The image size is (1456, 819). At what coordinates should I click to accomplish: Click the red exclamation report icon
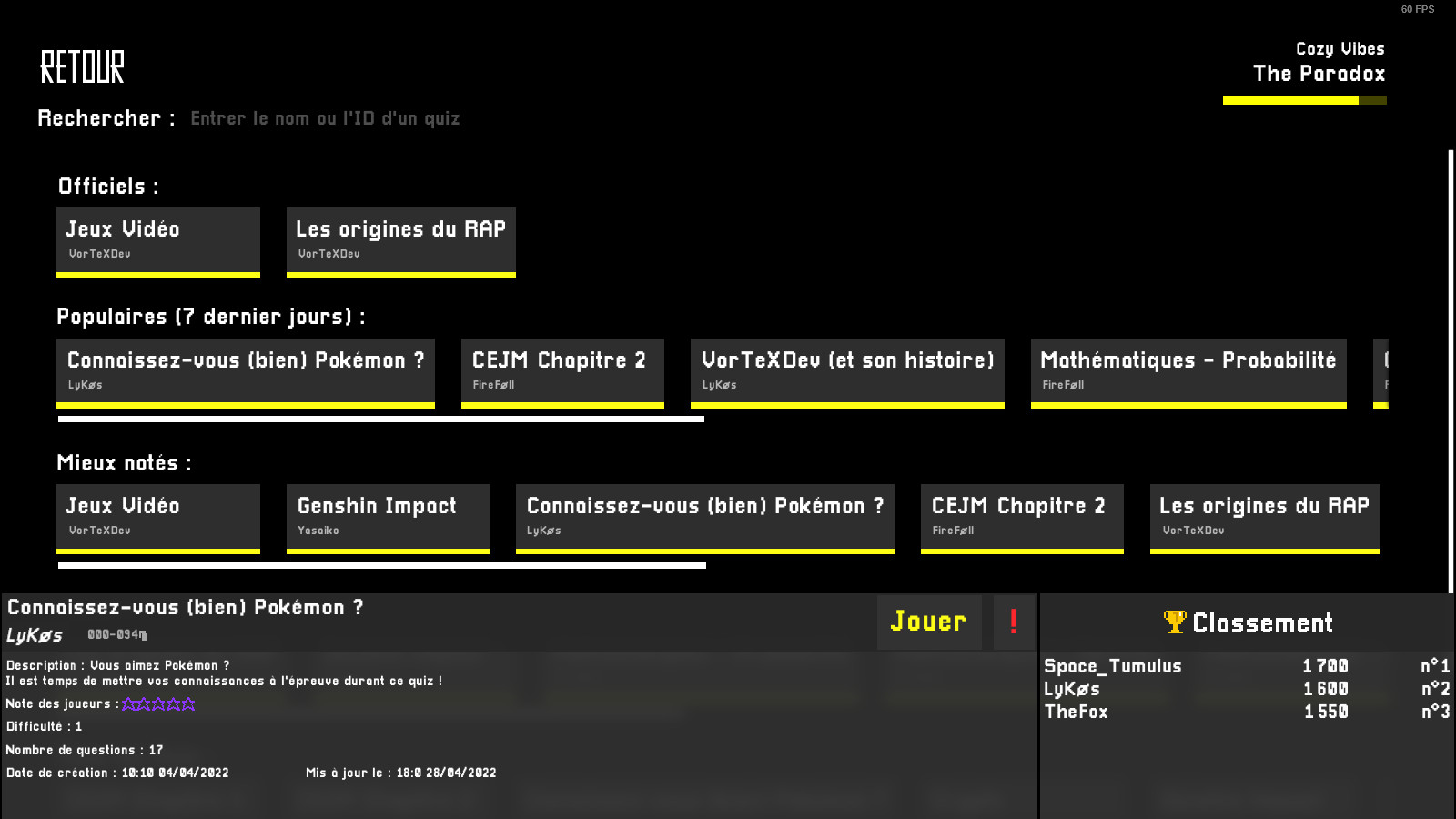(1012, 622)
